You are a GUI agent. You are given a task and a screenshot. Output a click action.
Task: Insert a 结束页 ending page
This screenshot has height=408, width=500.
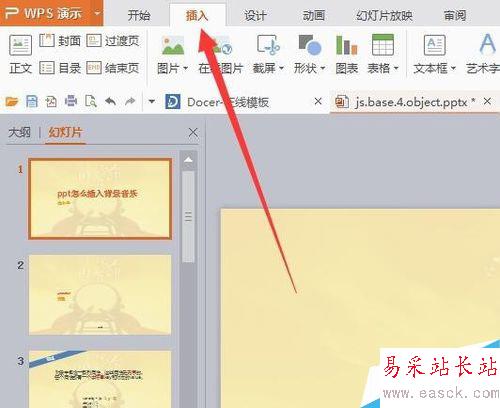pos(113,68)
